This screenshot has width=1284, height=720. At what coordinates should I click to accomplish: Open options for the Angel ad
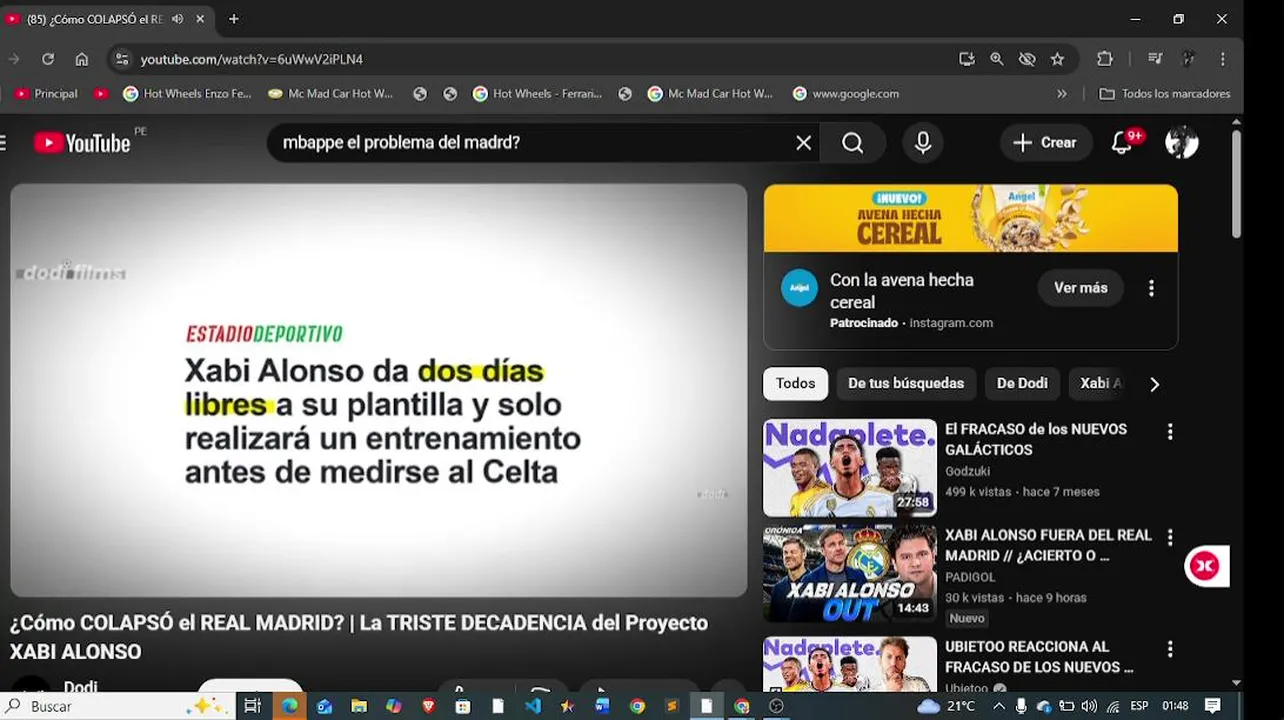[x=1151, y=288]
